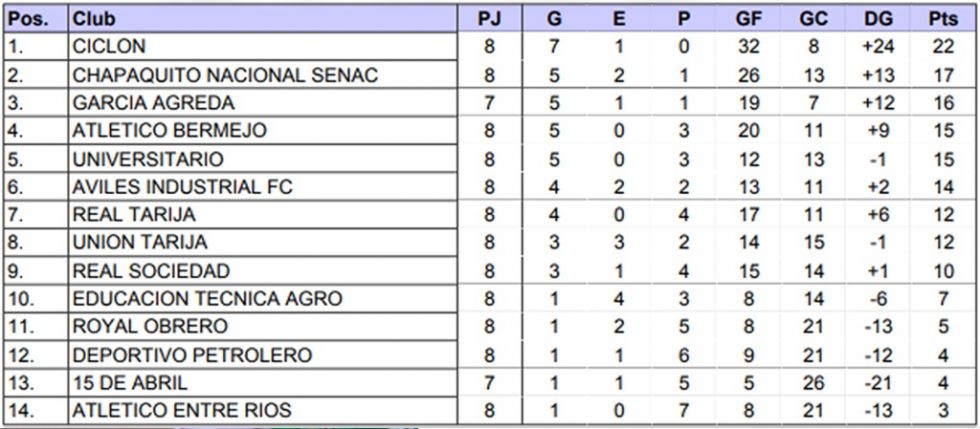Image resolution: width=980 pixels, height=429 pixels.
Task: Select ATLETICO ENTRE RIOS club cell
Action: (x=263, y=410)
